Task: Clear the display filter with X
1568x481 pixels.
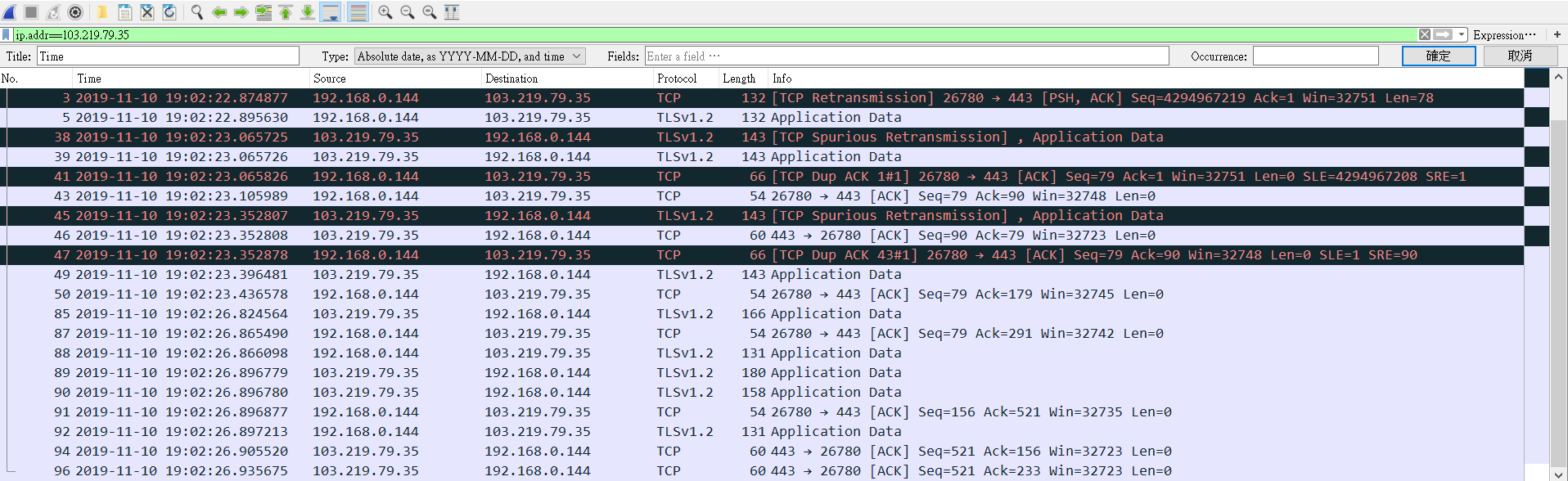Action: (1425, 34)
